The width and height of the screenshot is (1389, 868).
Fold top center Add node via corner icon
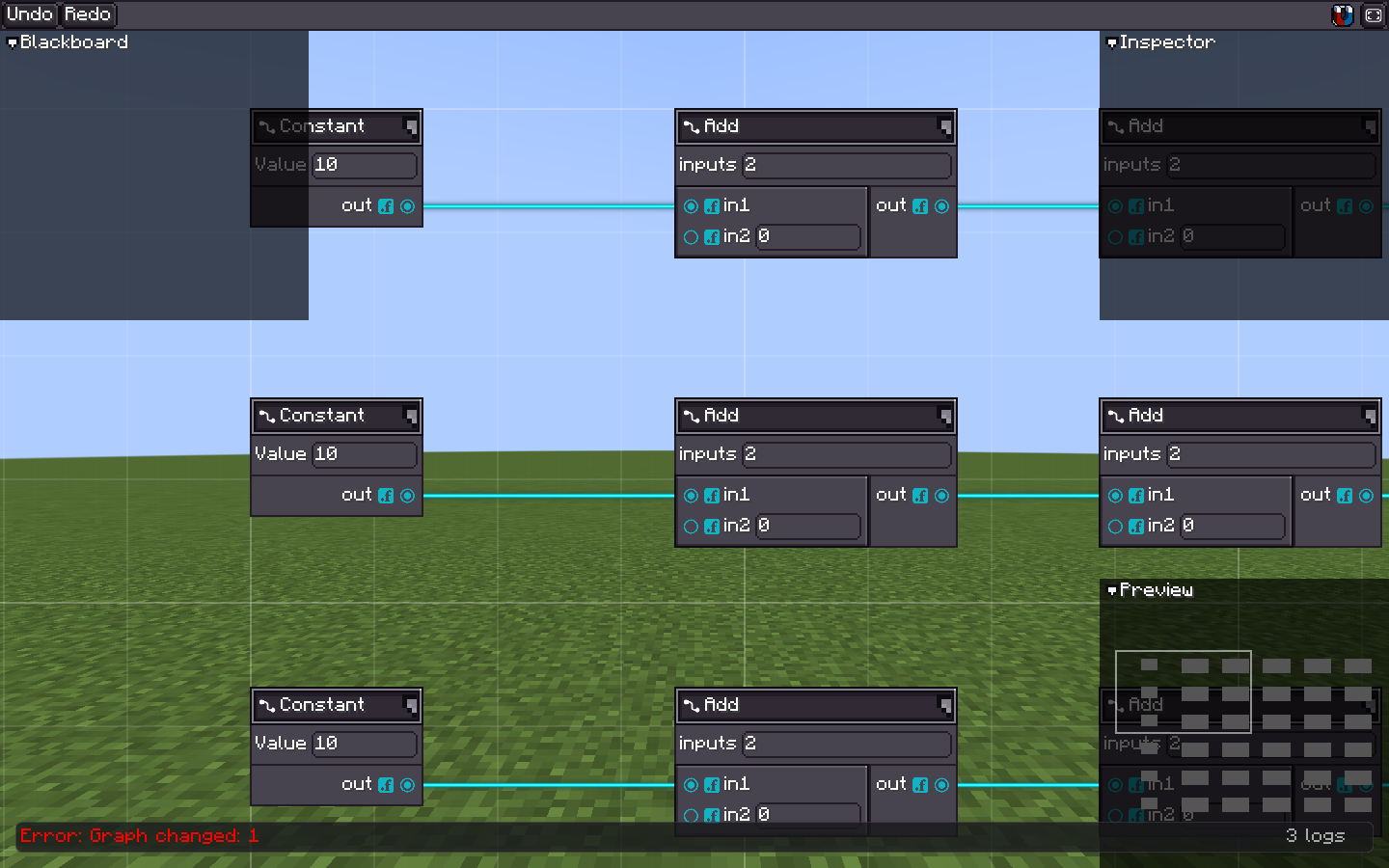[945, 126]
